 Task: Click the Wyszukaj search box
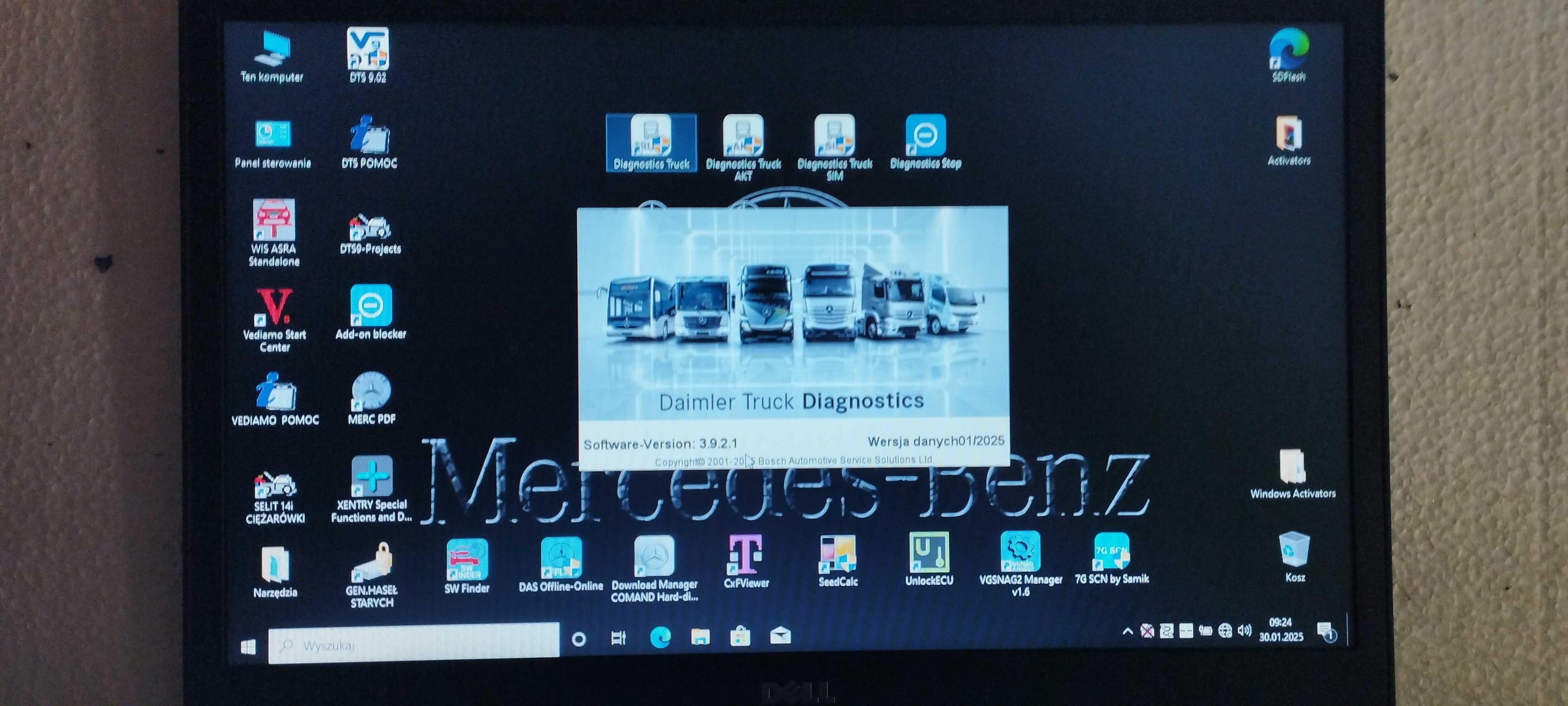pyautogui.click(x=414, y=643)
